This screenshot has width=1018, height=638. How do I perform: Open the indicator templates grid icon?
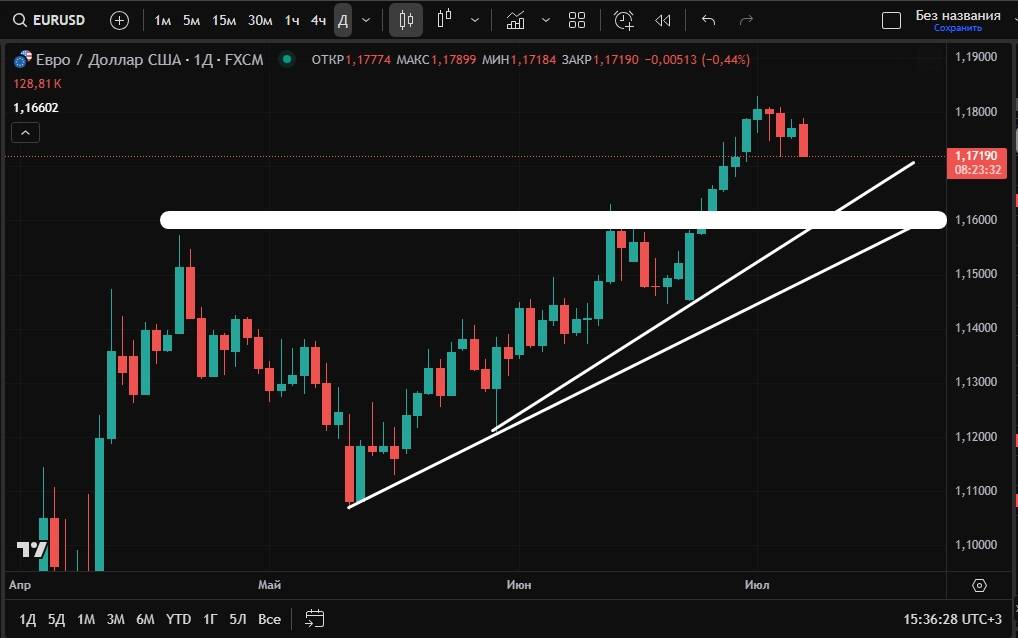(577, 21)
